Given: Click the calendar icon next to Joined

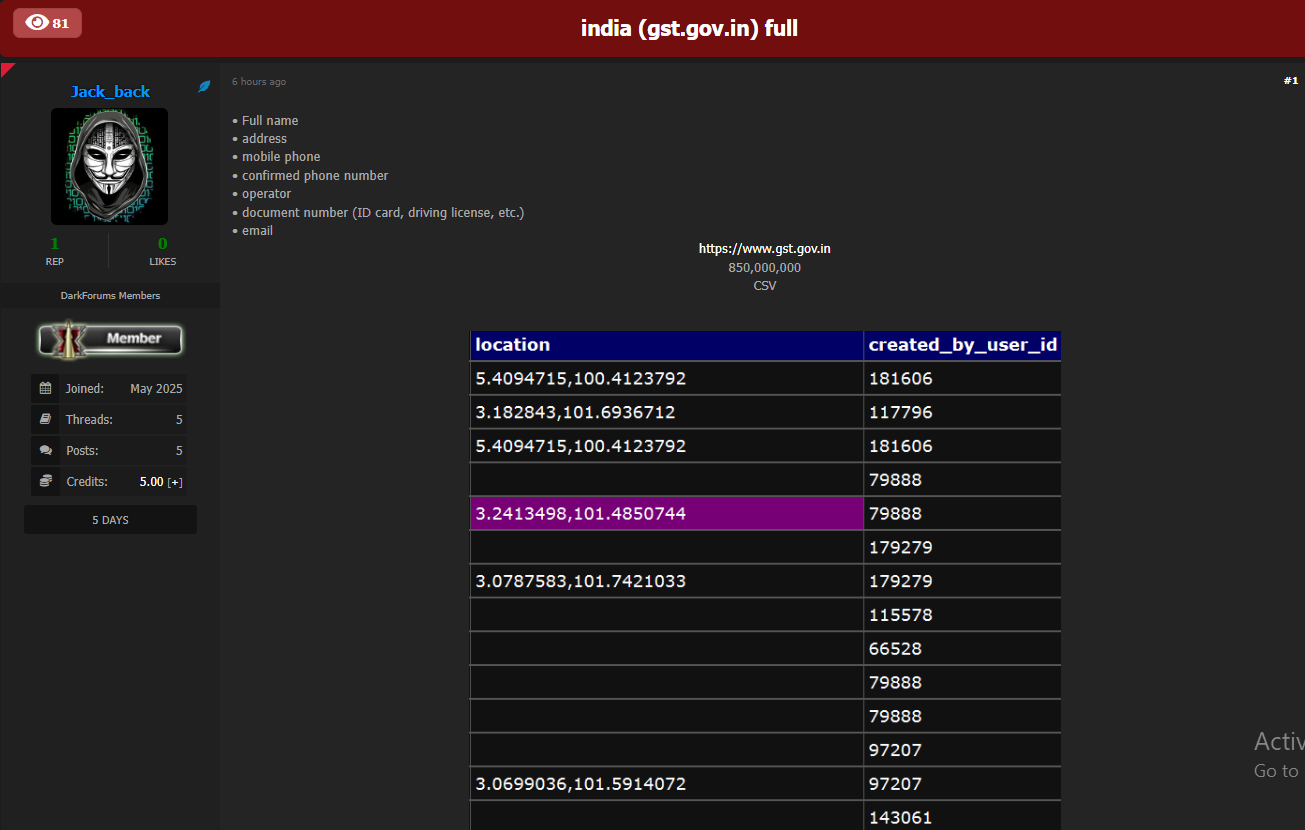Looking at the screenshot, I should [45, 388].
